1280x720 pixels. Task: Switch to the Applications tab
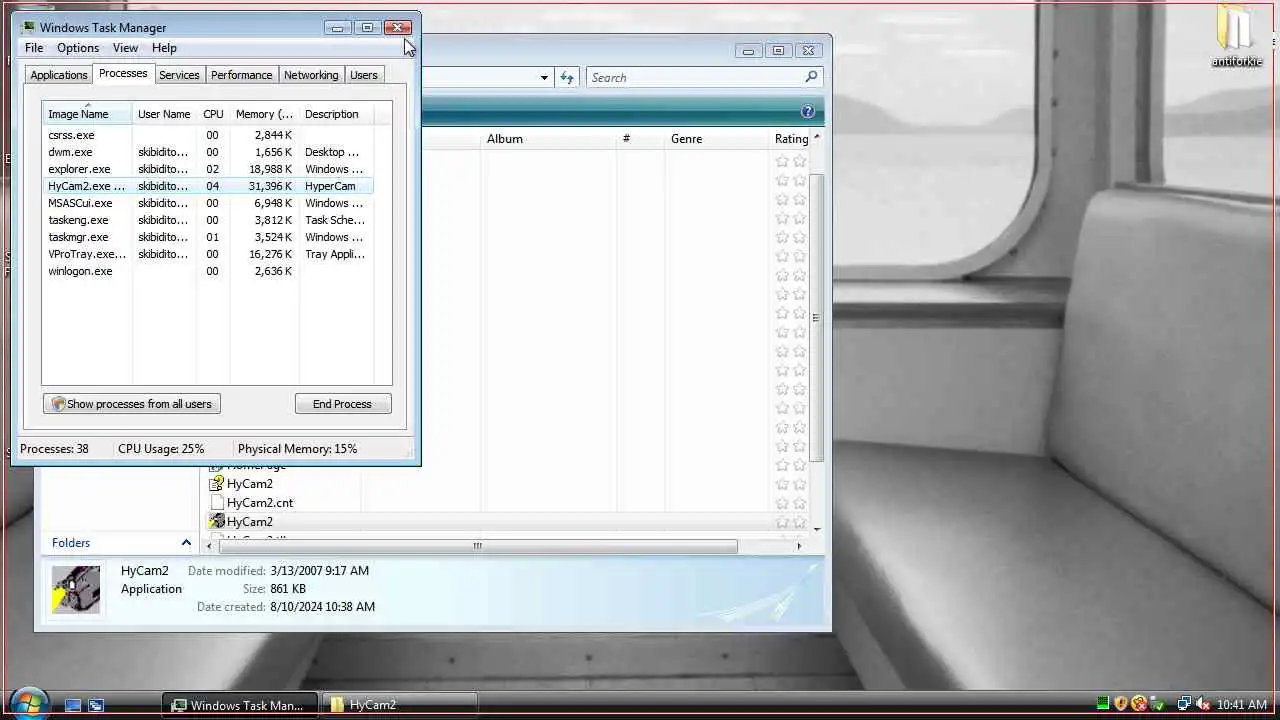point(59,75)
